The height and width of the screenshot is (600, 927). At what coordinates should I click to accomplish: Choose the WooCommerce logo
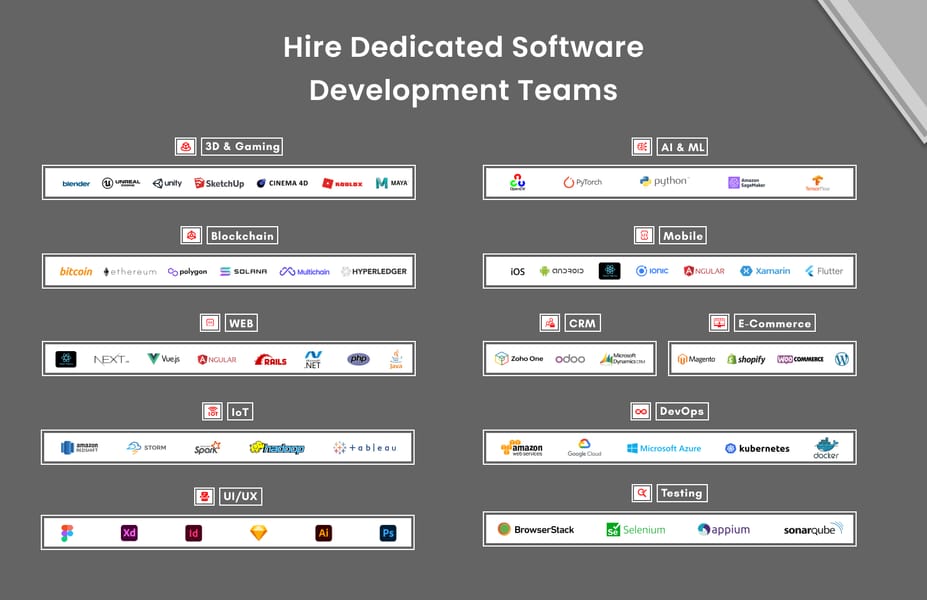(x=800, y=359)
